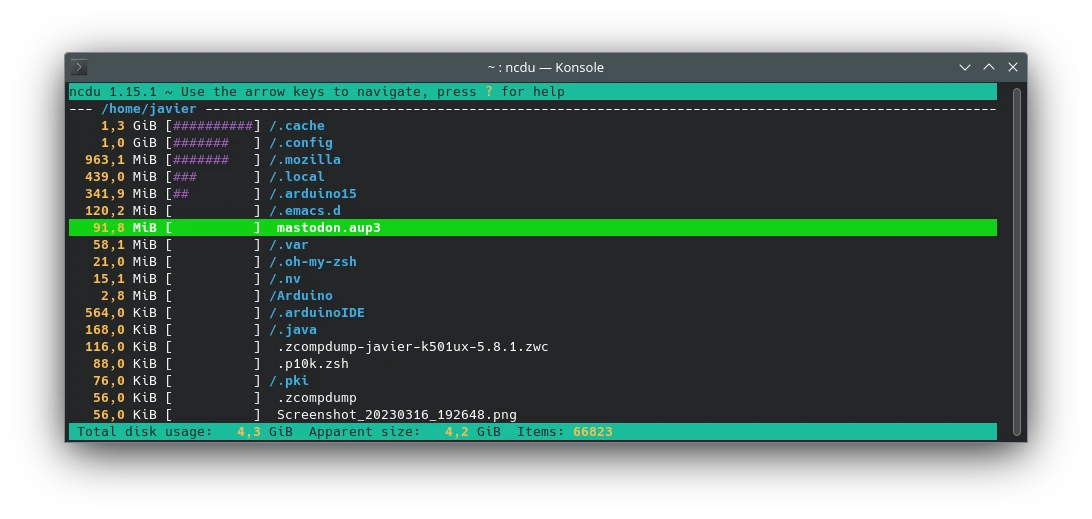Open the /.mozilla directory entry
Viewport: 1092px width, 519px height.
(305, 160)
